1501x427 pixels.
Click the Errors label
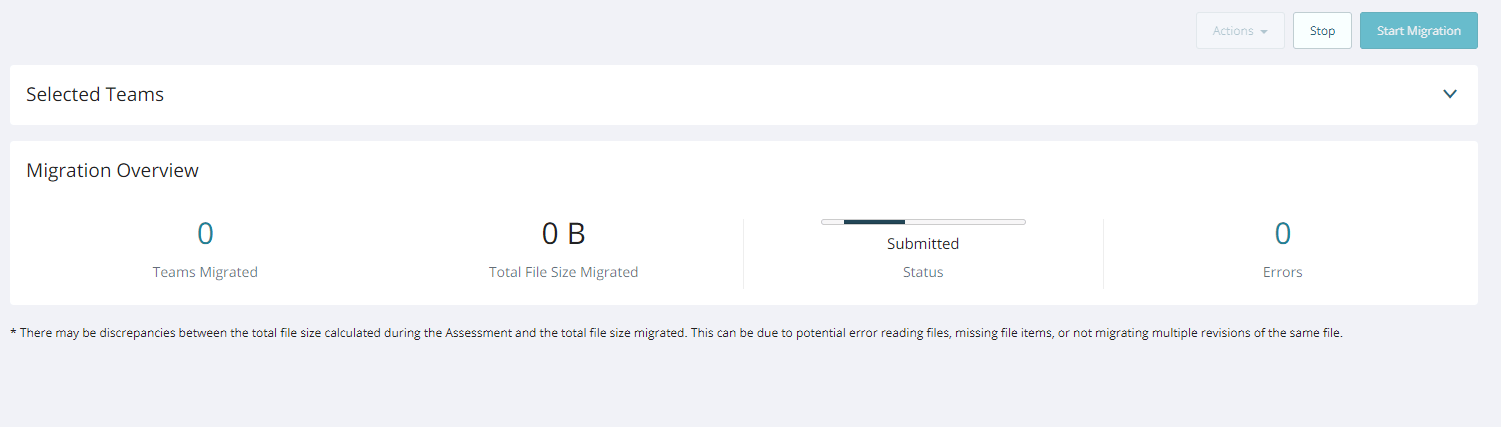1282,272
